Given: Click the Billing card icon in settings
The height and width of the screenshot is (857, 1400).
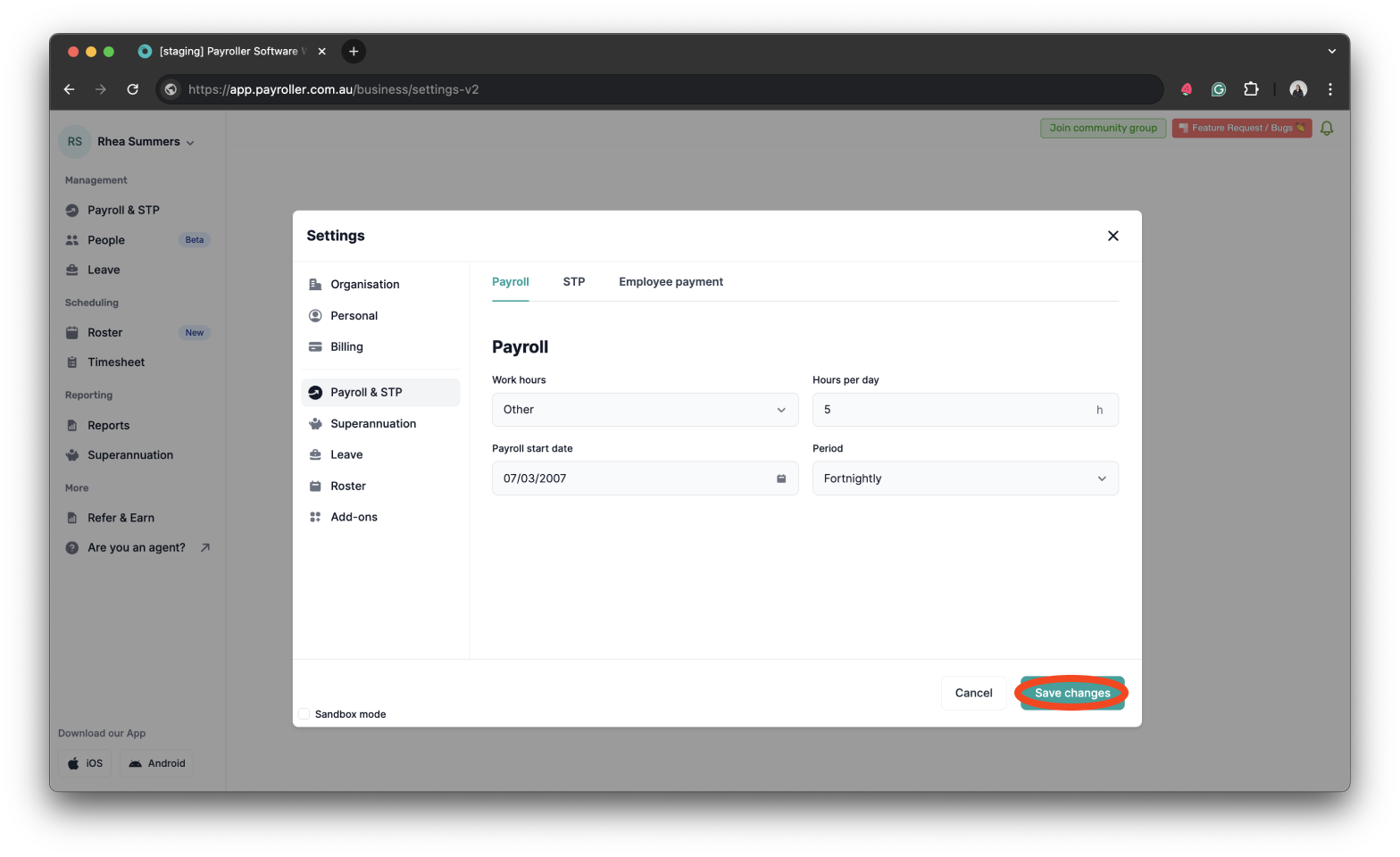Looking at the screenshot, I should pyautogui.click(x=315, y=347).
